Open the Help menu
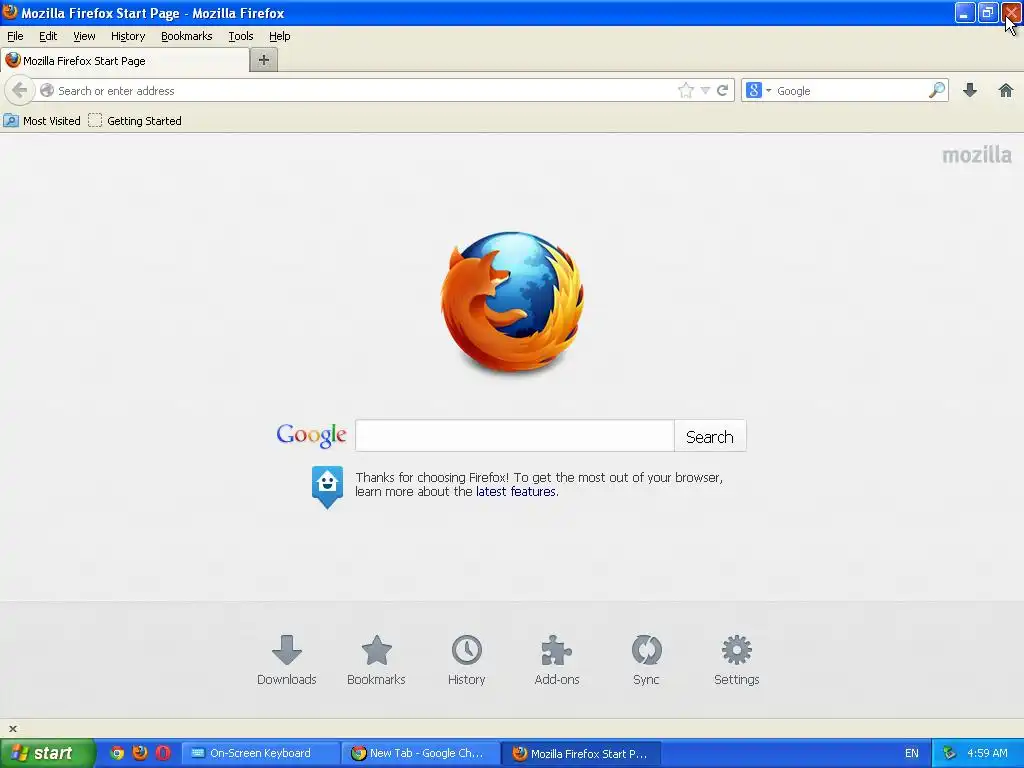Image resolution: width=1024 pixels, height=768 pixels. point(280,36)
